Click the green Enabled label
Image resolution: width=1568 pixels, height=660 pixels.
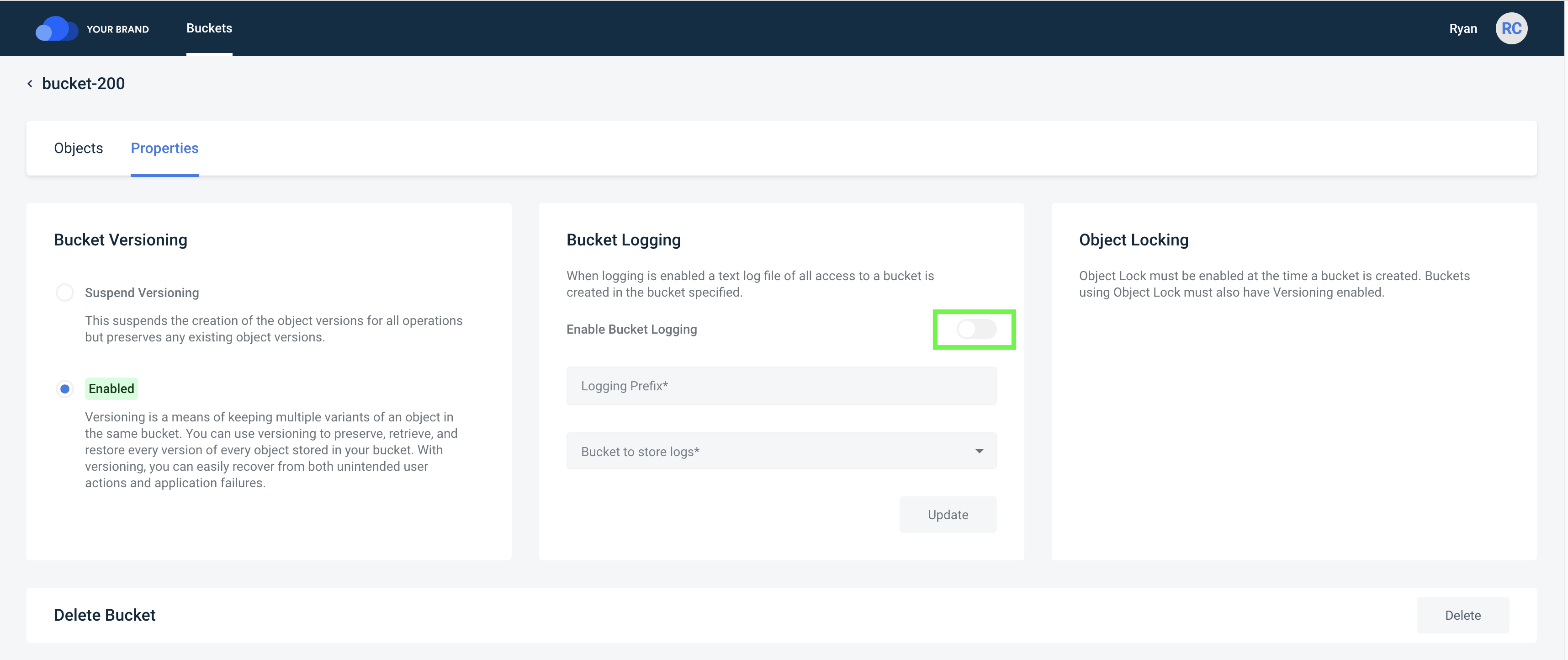[x=111, y=389]
